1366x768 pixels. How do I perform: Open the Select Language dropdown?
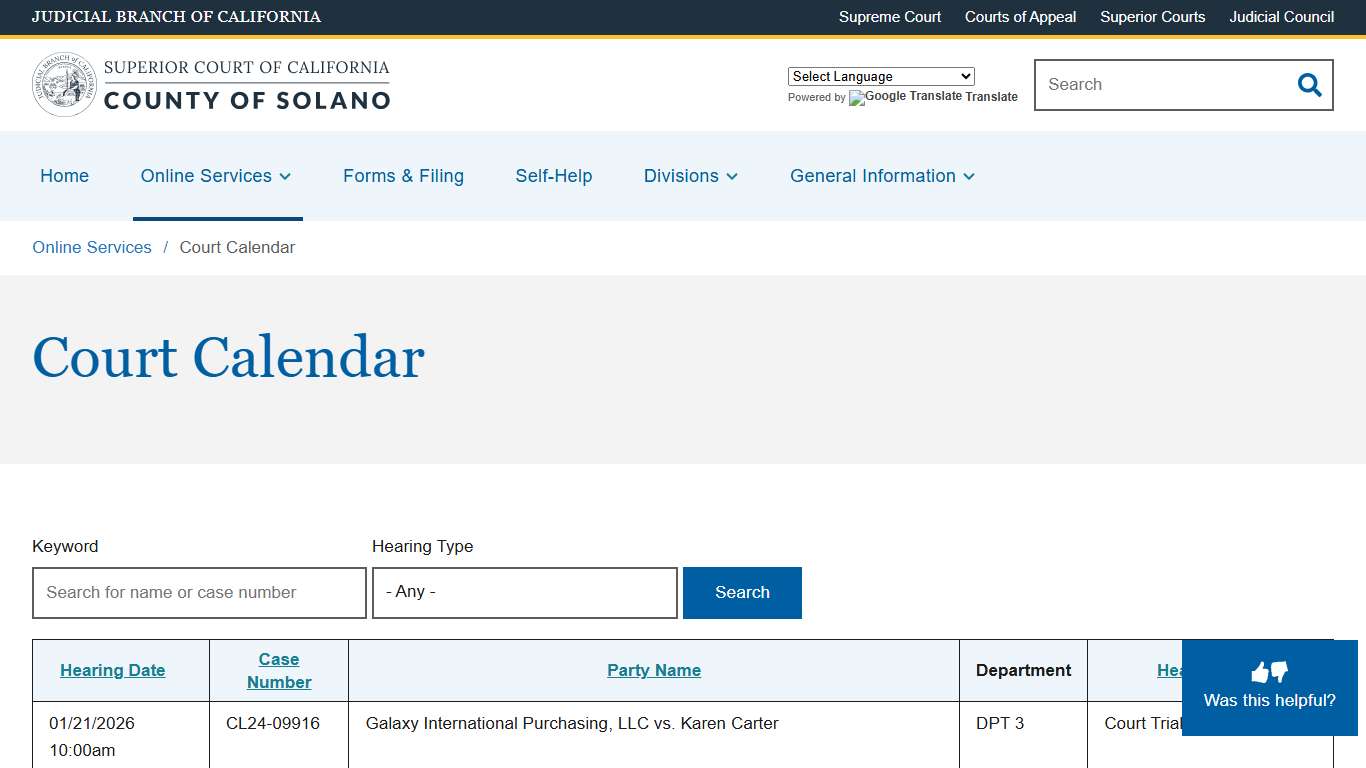[880, 76]
